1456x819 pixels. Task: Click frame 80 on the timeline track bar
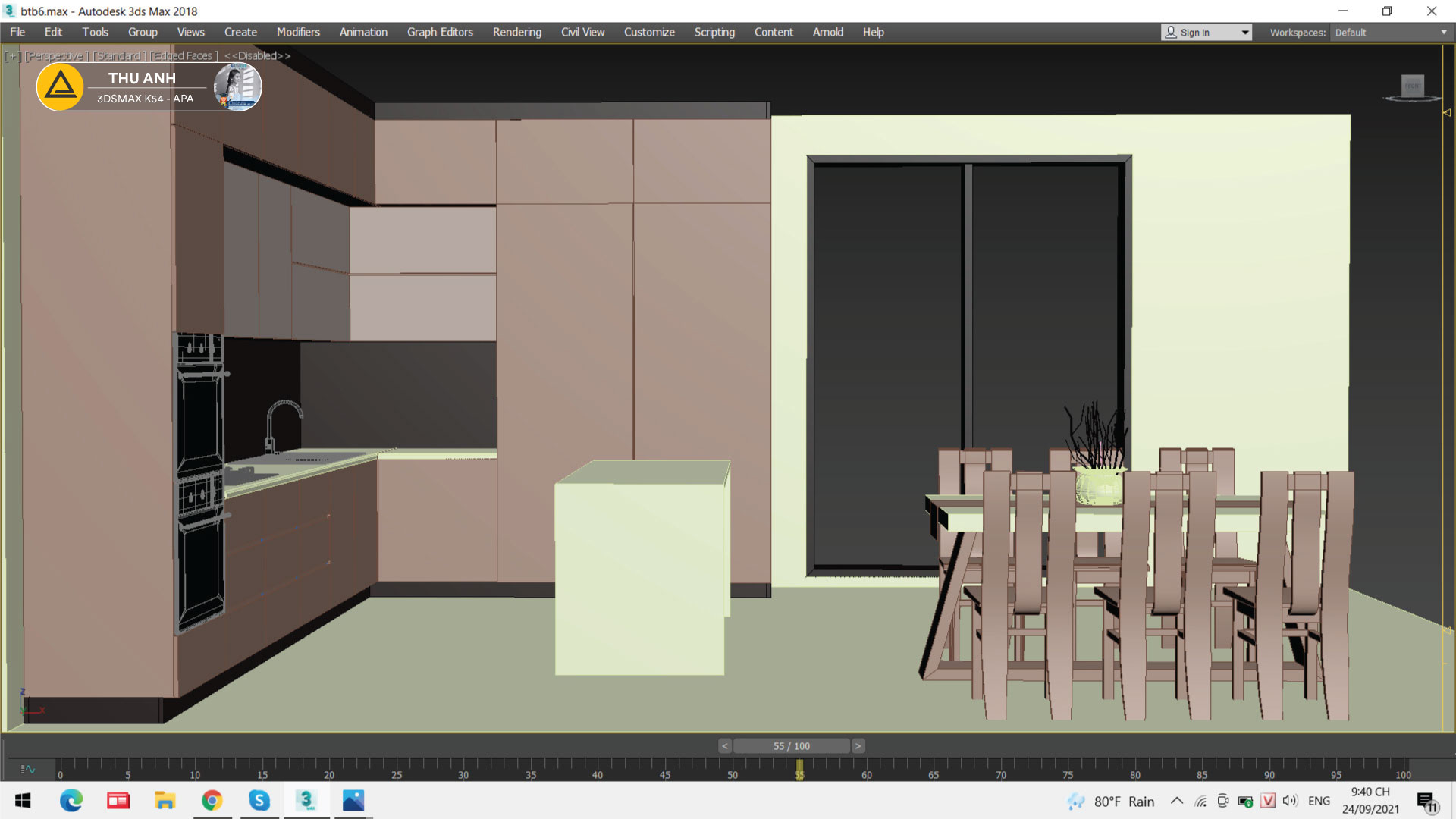(1134, 766)
